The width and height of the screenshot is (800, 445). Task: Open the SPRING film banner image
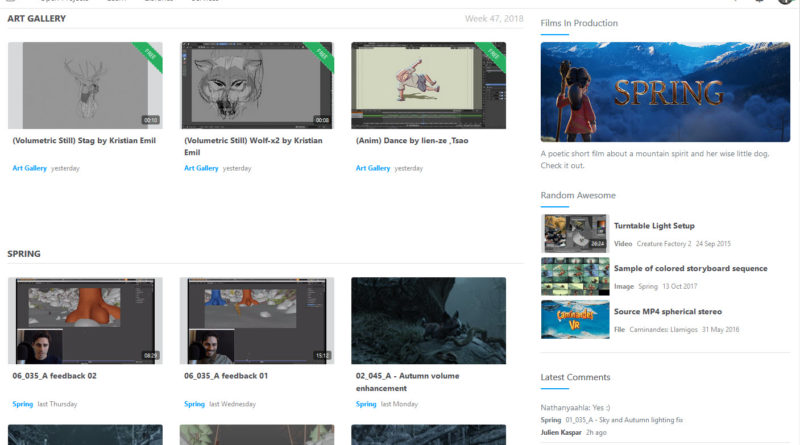click(x=665, y=92)
